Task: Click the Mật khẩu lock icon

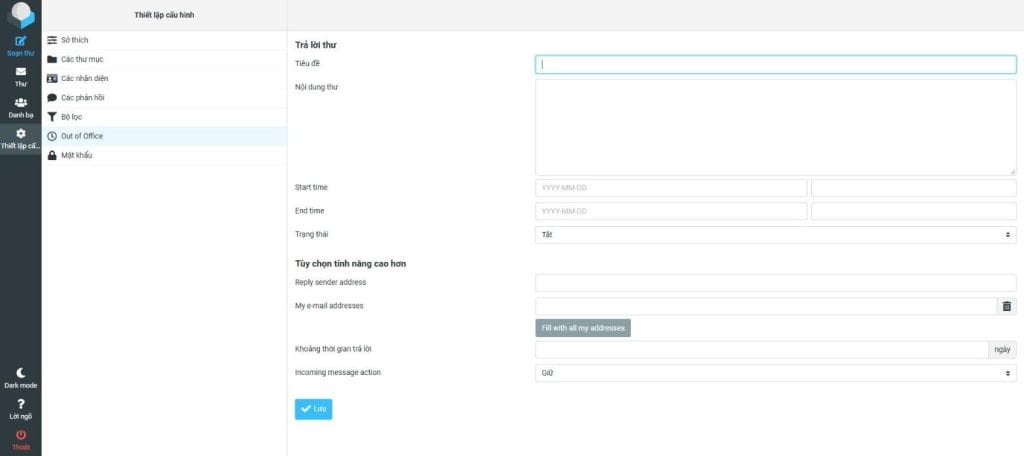Action: click(52, 155)
